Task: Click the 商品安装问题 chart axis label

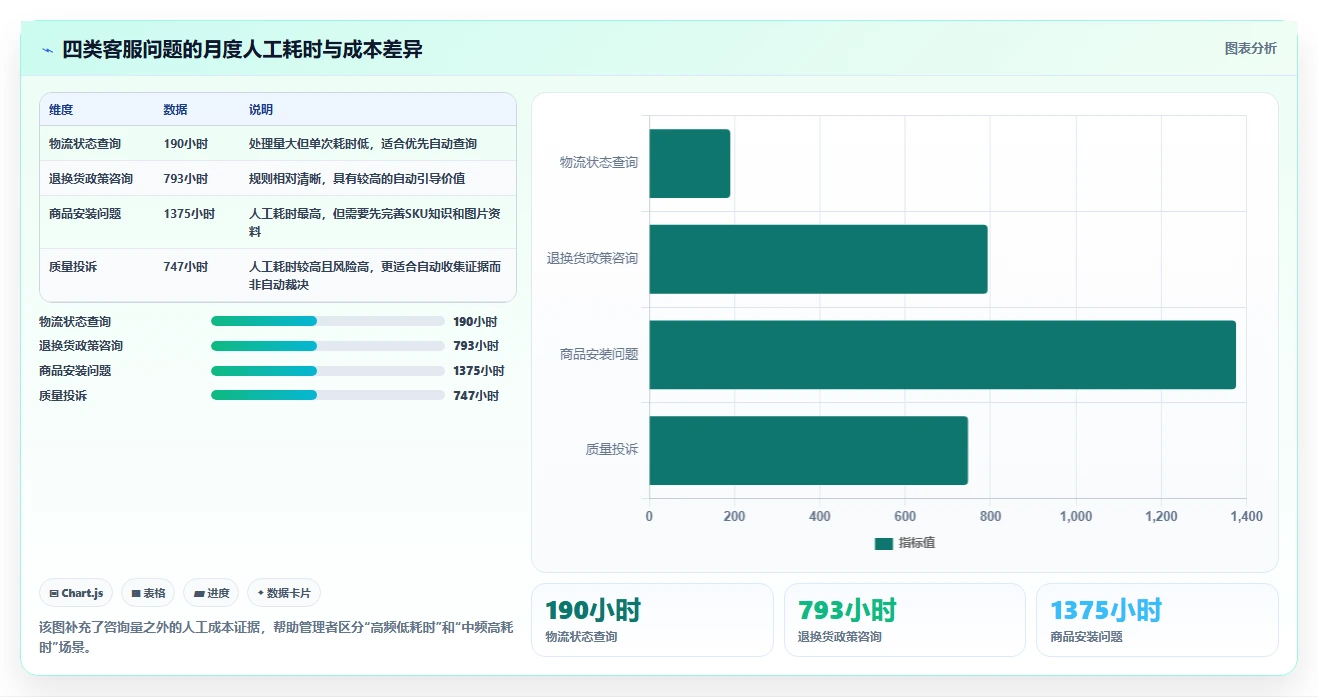Action: click(x=599, y=355)
